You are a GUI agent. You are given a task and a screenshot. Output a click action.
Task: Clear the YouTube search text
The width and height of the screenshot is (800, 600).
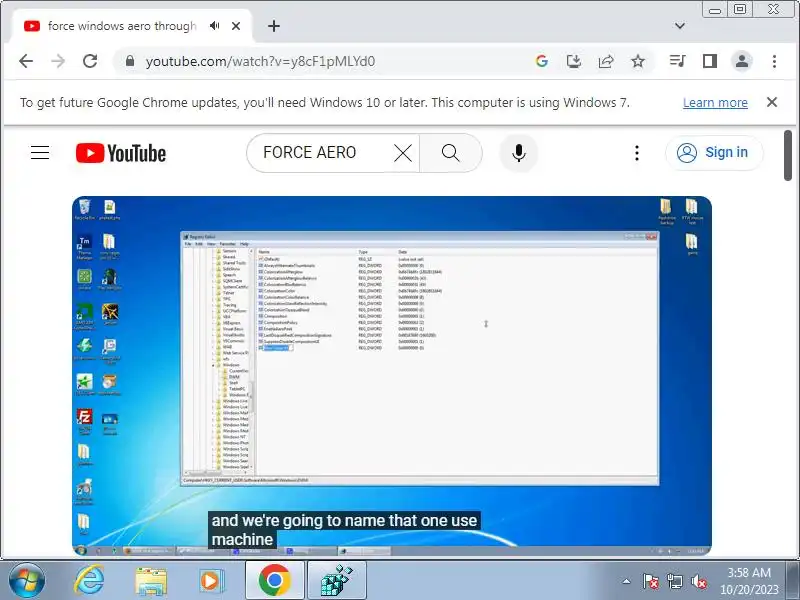tap(403, 153)
